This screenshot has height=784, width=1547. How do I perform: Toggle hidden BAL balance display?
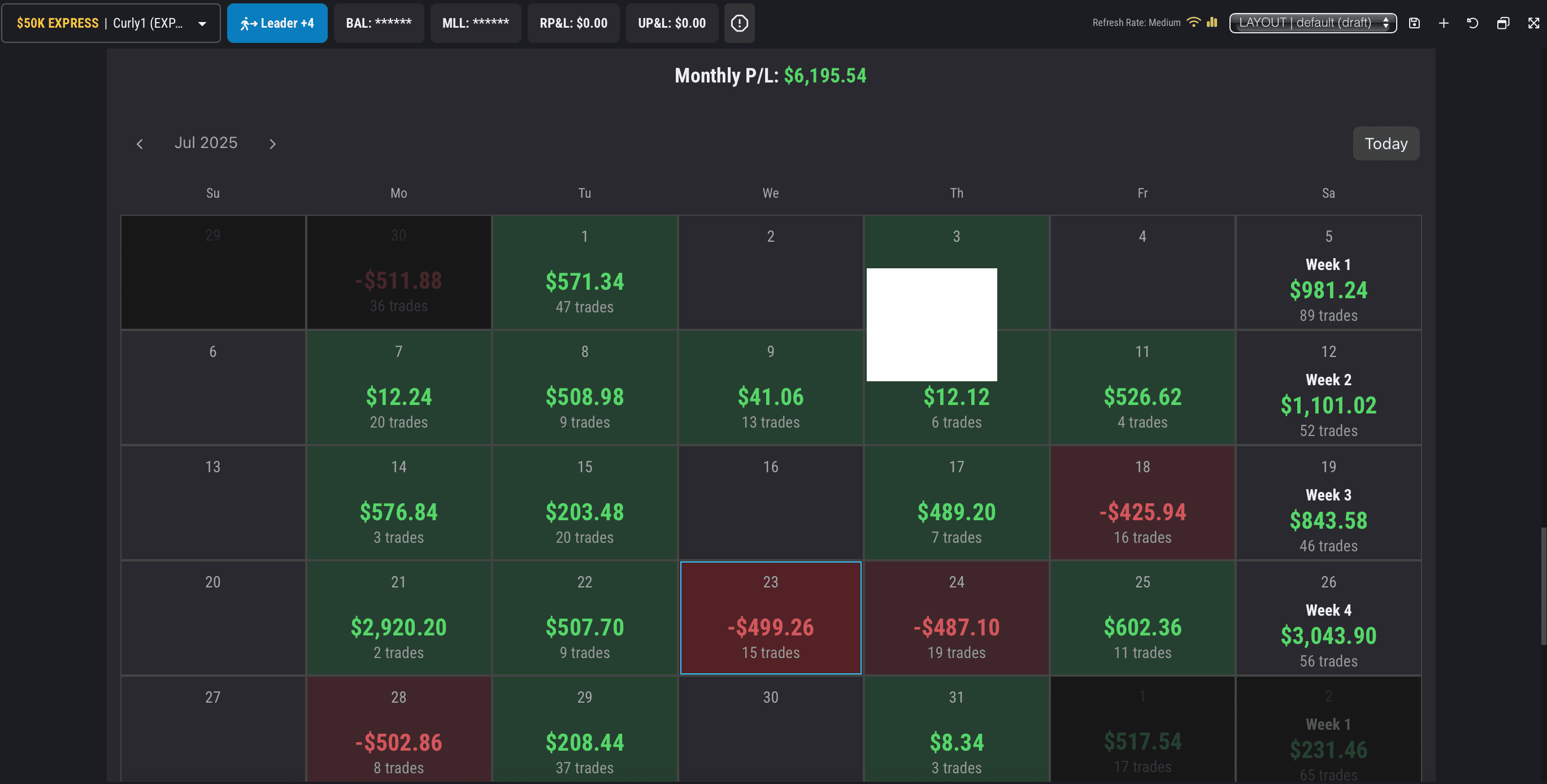379,23
